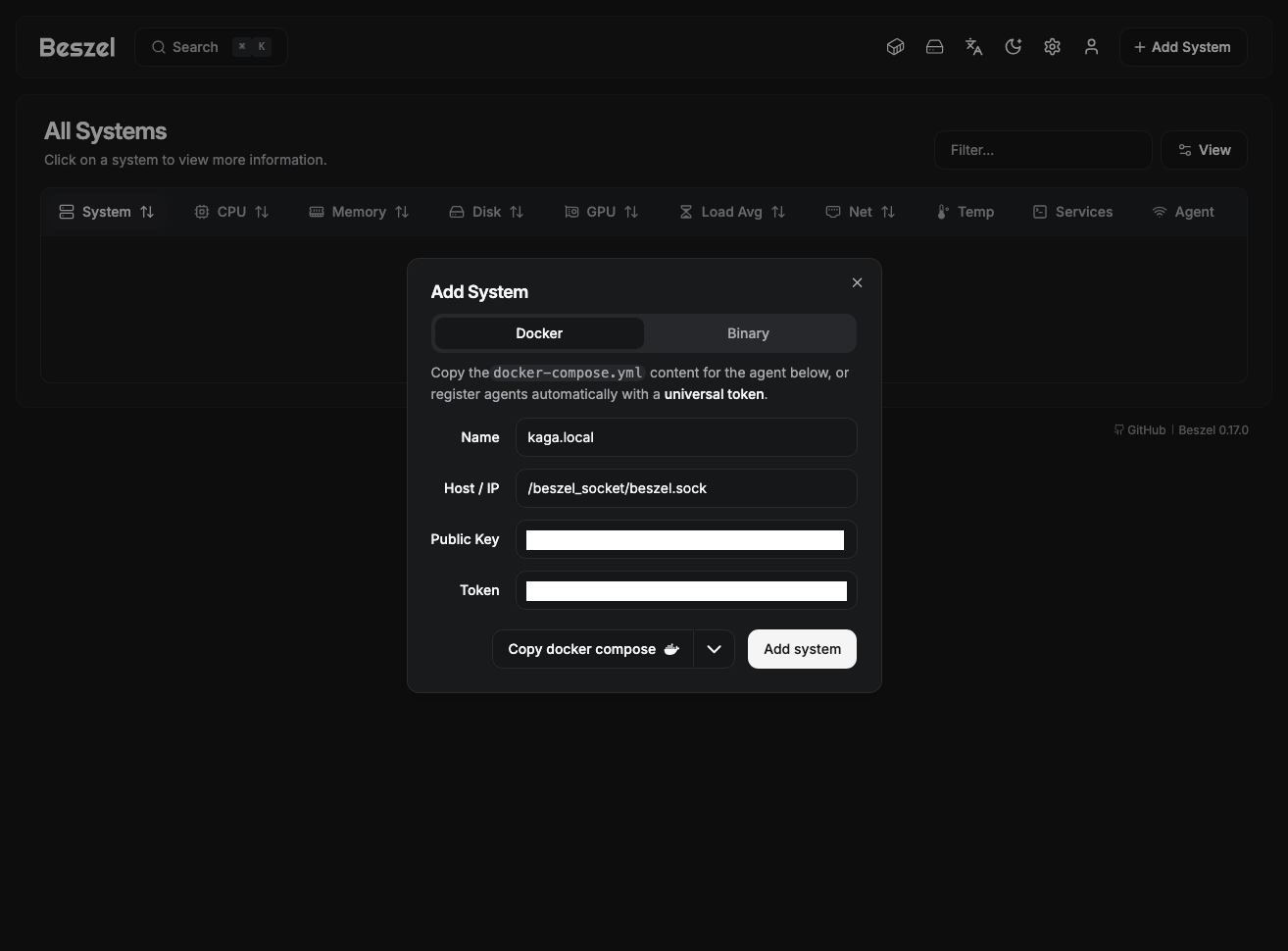Select the Docker tab

pyautogui.click(x=539, y=333)
